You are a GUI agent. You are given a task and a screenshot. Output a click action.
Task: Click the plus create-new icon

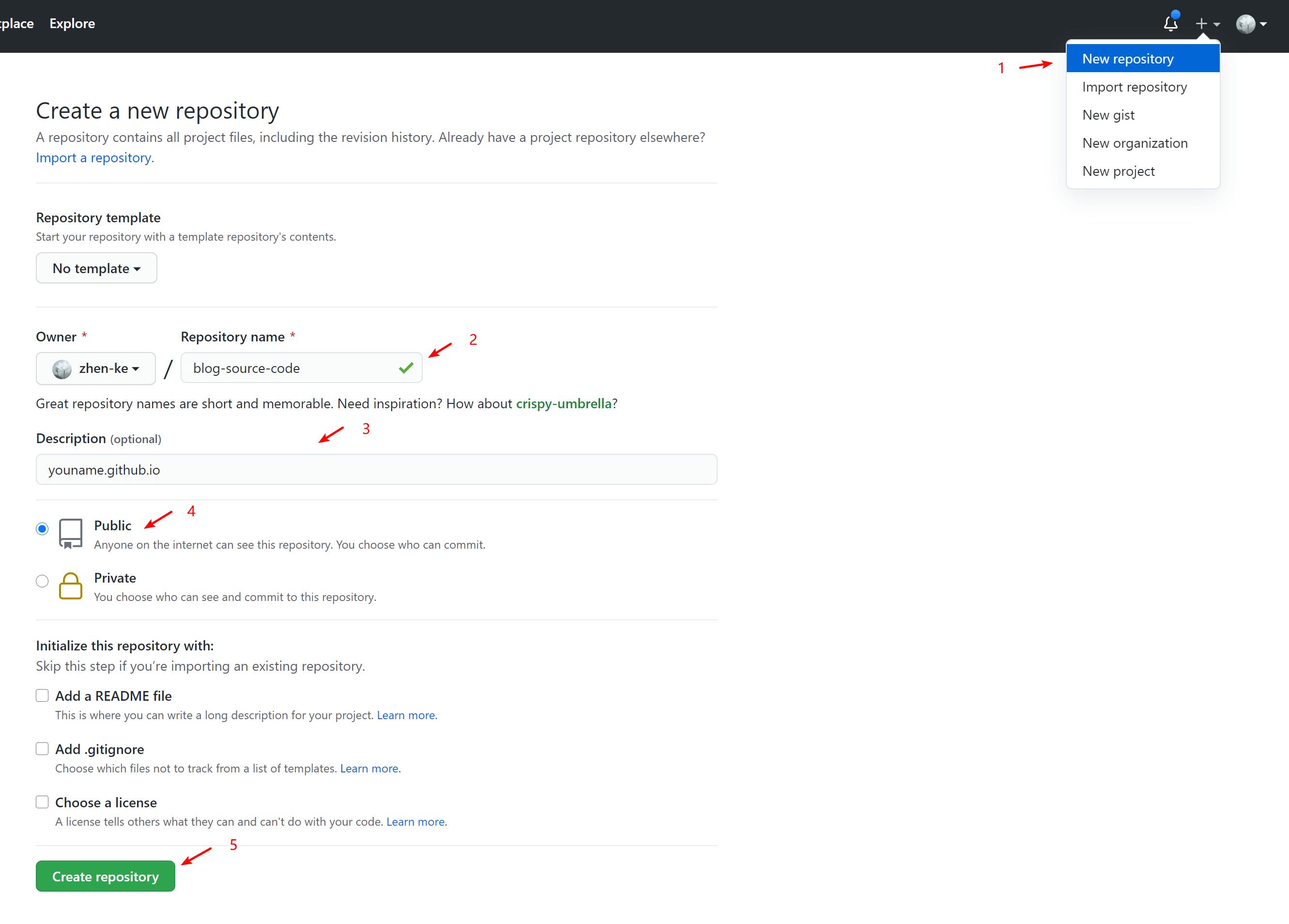1201,24
